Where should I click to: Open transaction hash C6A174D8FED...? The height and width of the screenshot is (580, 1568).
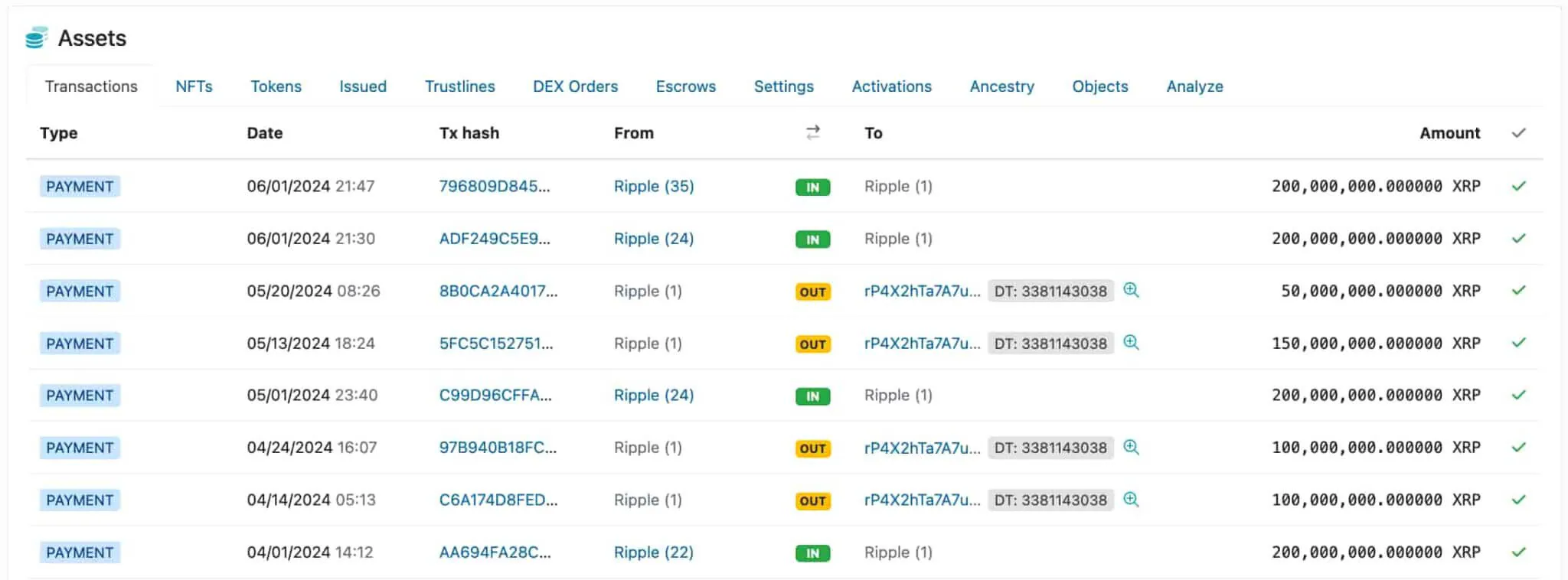click(498, 500)
